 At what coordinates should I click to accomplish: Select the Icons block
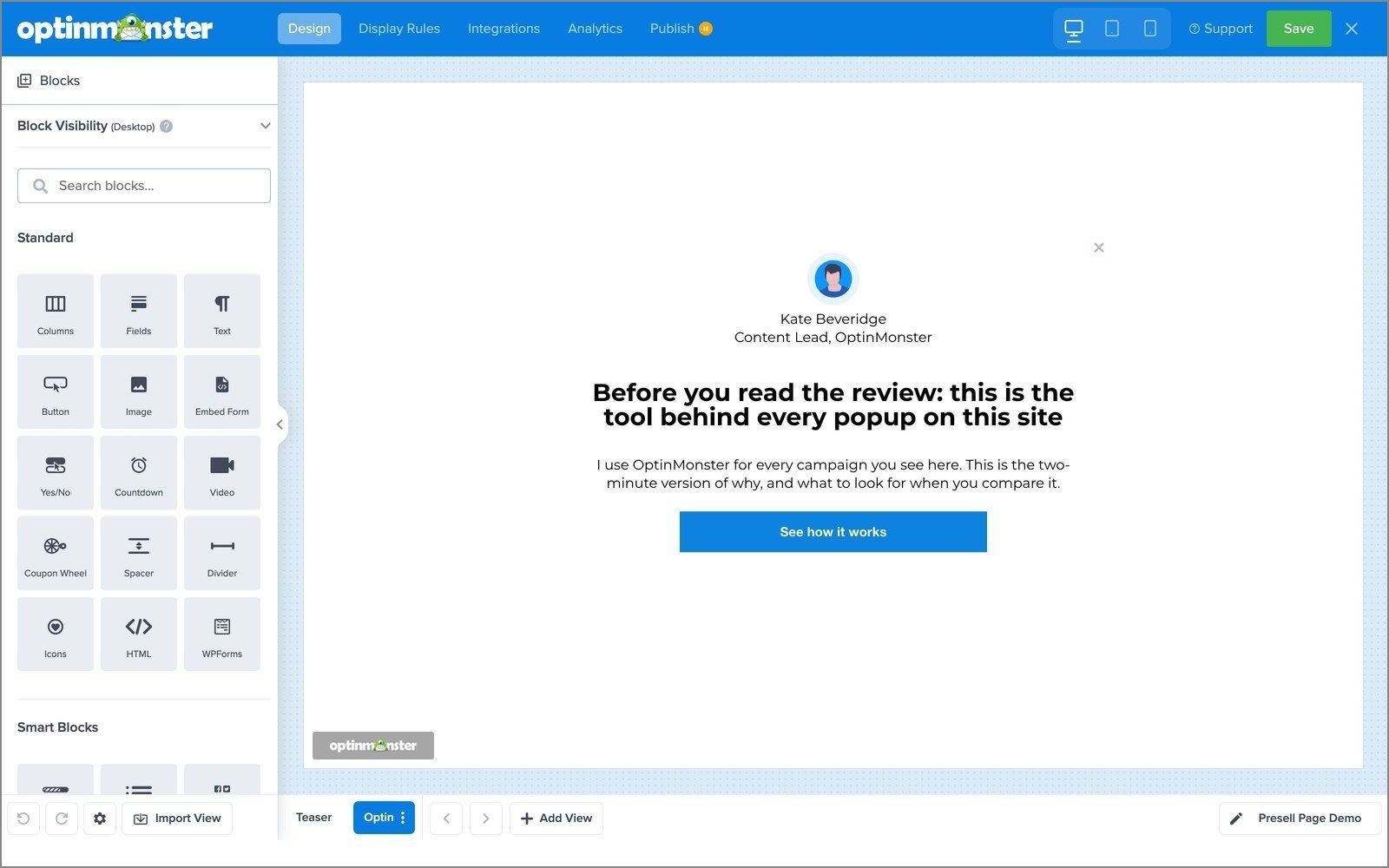coord(56,634)
